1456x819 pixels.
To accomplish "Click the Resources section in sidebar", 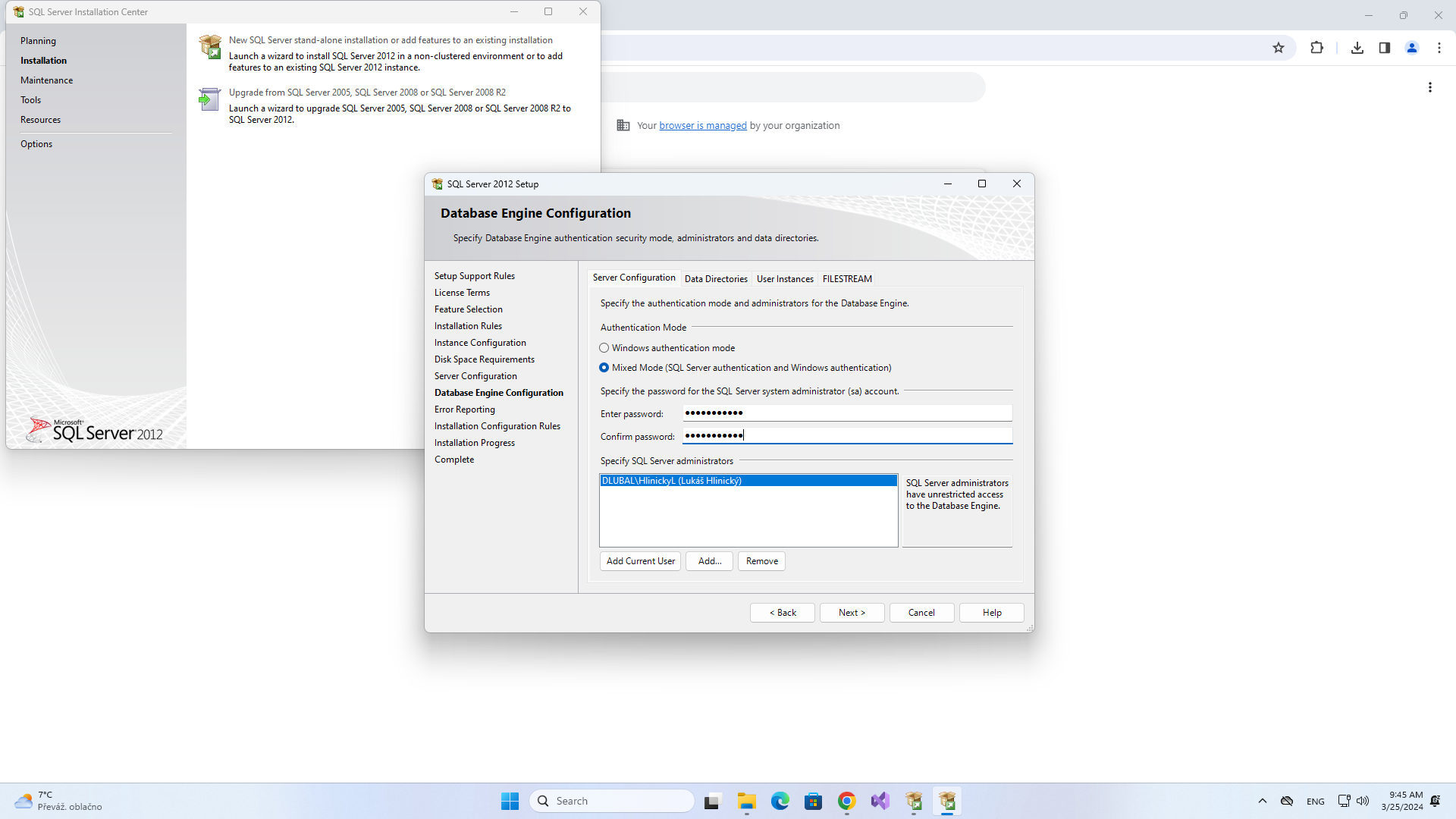I will [x=41, y=119].
